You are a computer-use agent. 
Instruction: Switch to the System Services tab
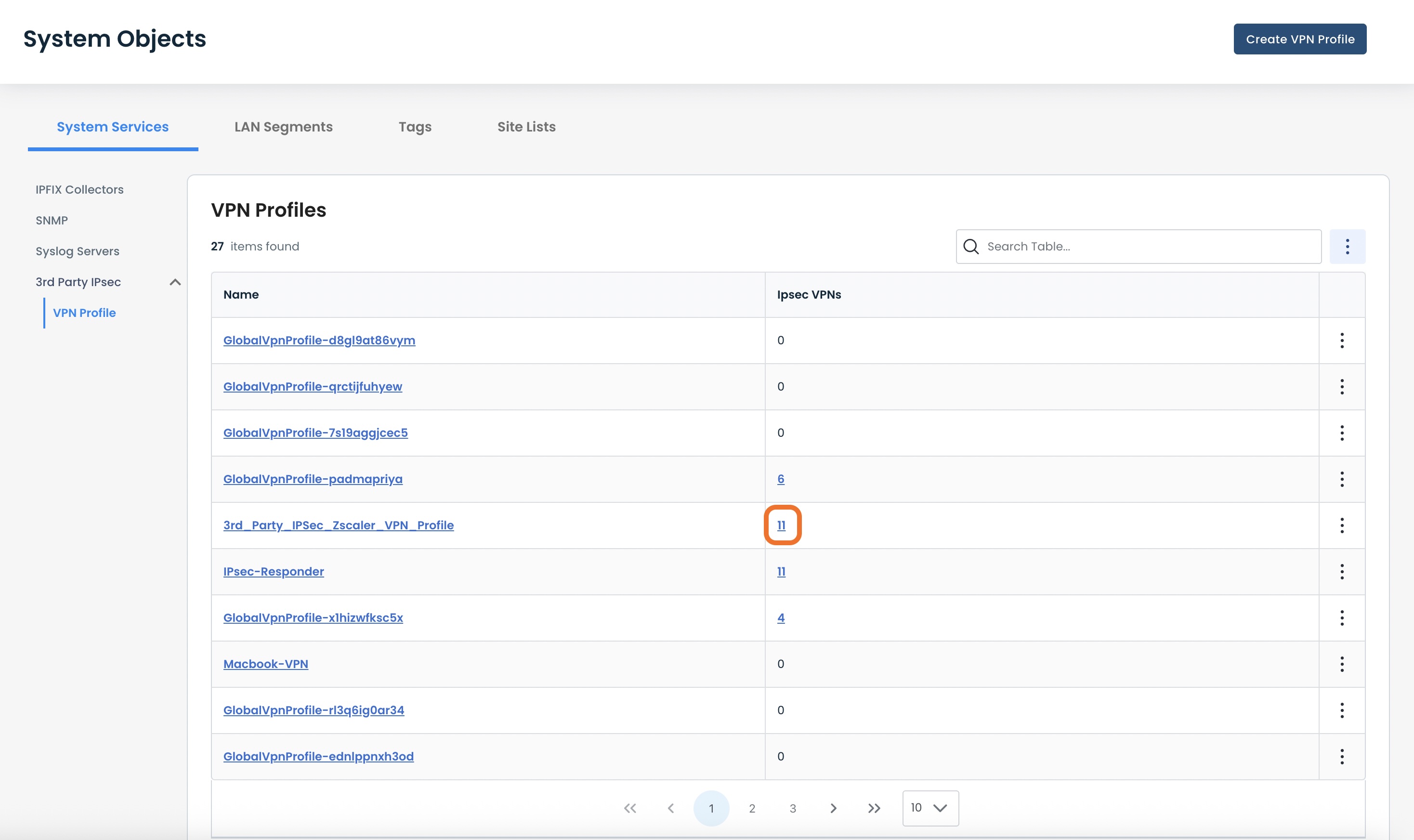tap(113, 127)
